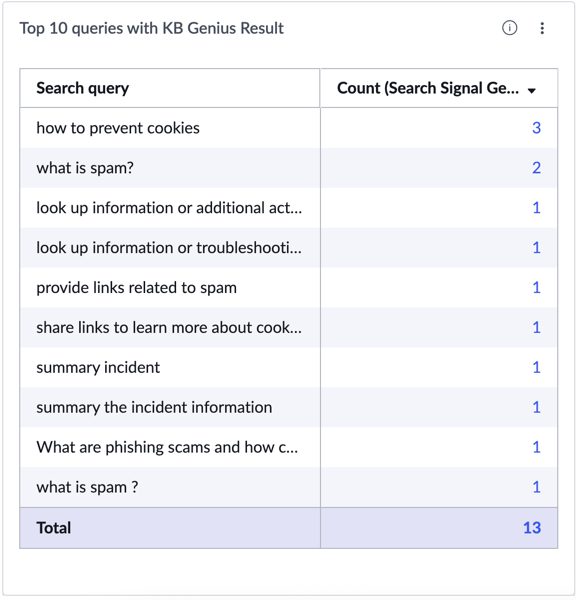Select the provide links related to spam cell

click(170, 287)
